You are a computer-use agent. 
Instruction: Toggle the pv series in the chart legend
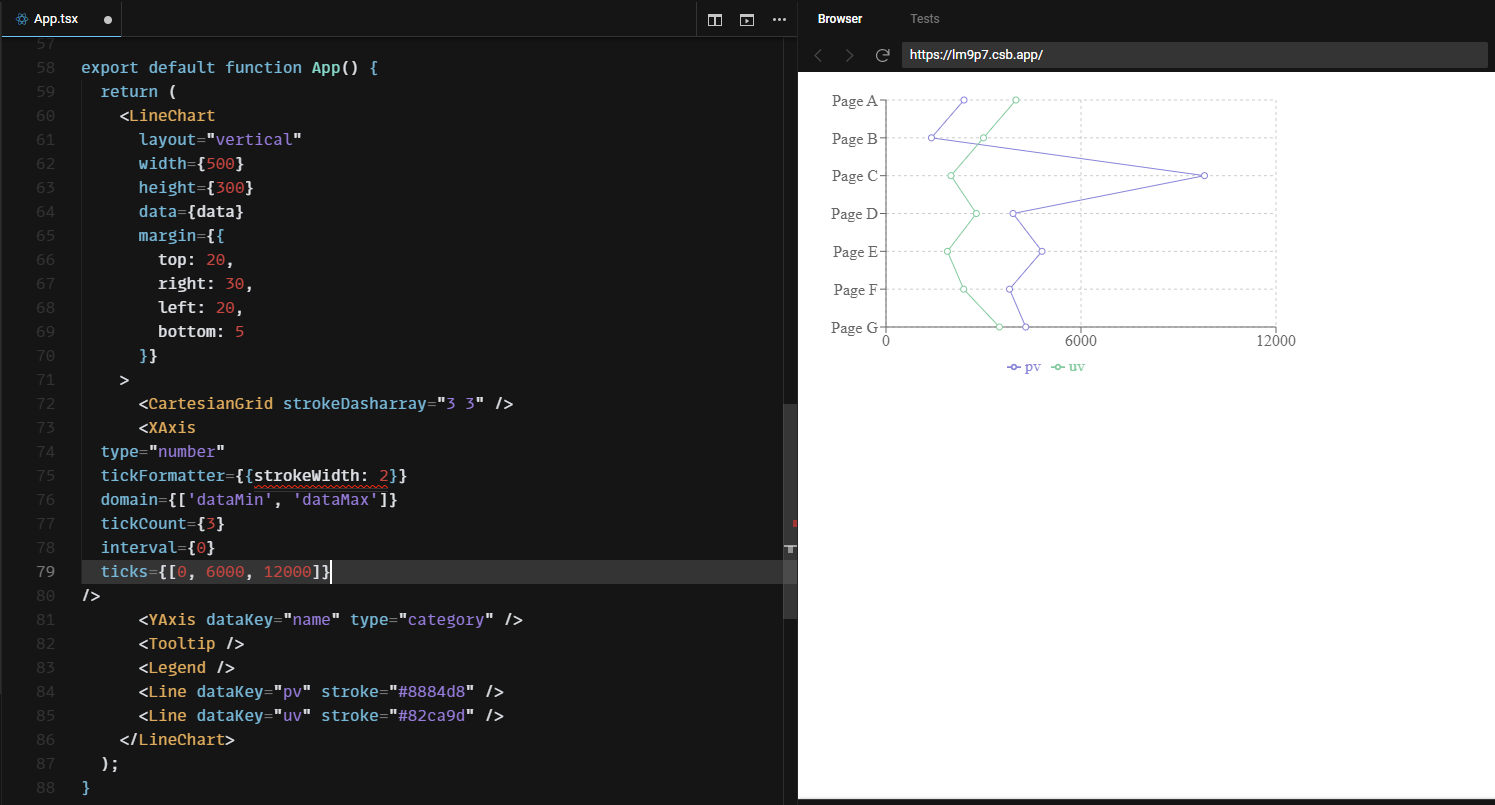(x=1023, y=366)
